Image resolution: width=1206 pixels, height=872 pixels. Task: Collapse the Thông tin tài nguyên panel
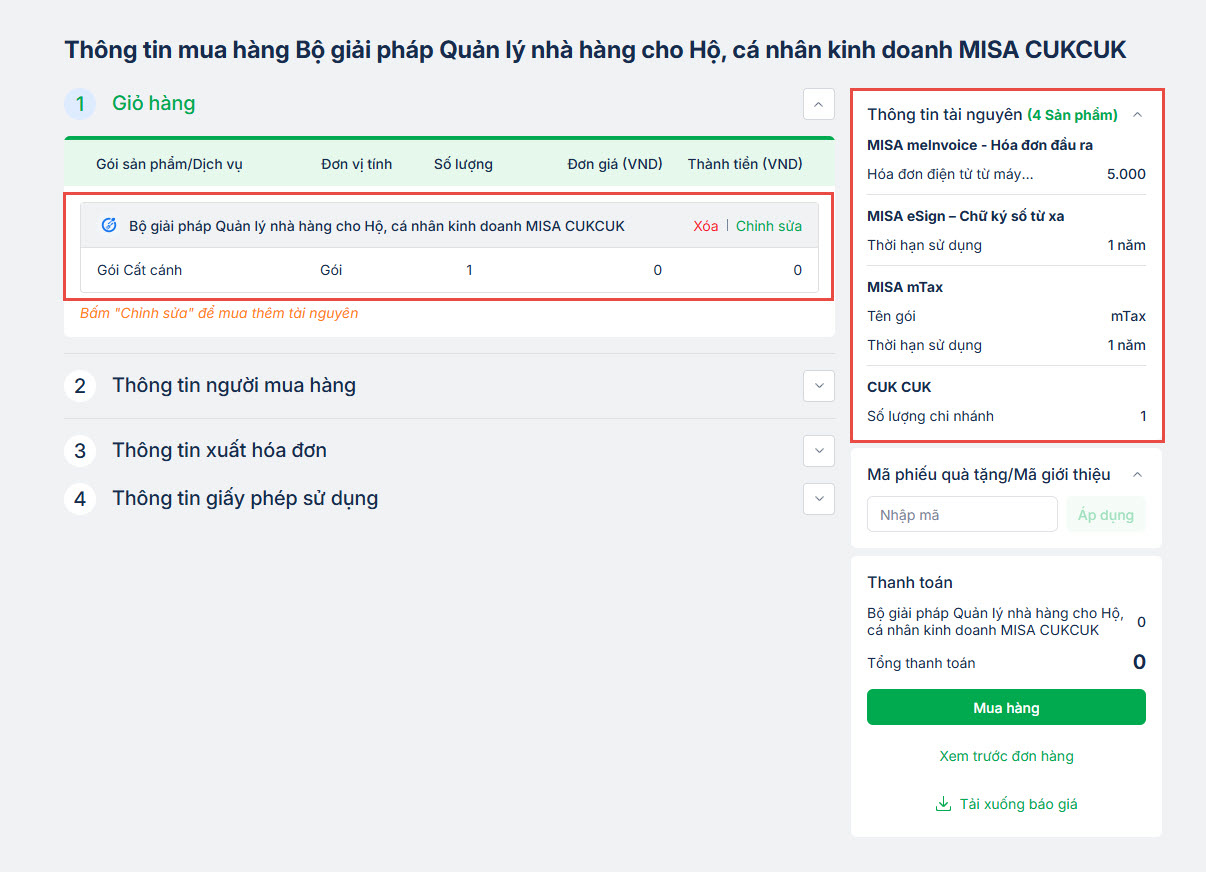coord(1137,115)
